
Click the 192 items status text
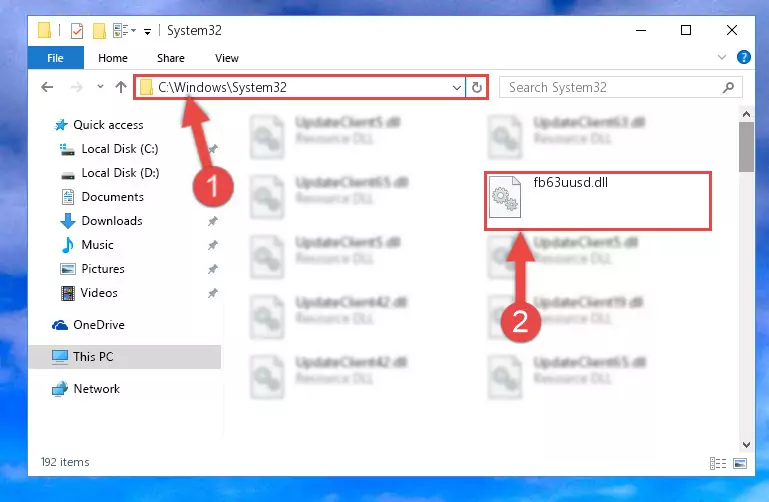[x=65, y=462]
